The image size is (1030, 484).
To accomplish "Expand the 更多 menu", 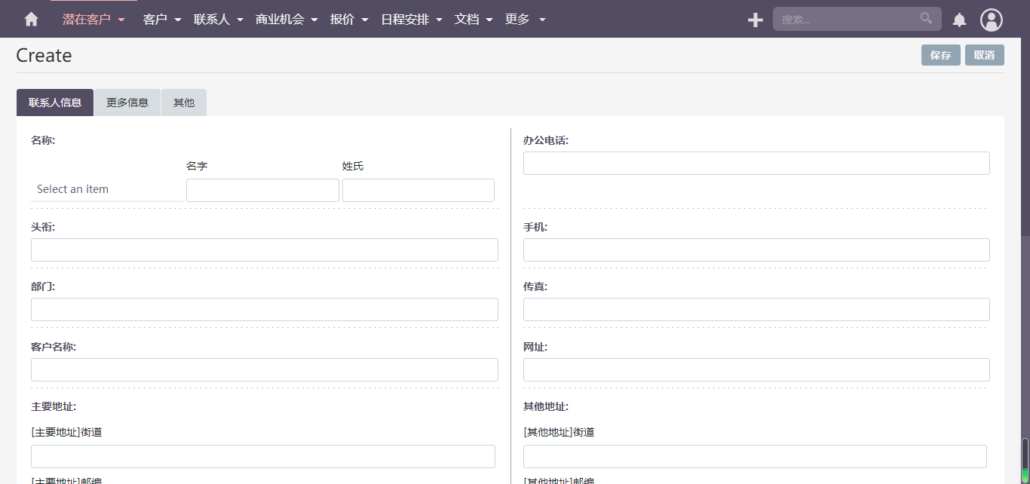I will click(525, 19).
